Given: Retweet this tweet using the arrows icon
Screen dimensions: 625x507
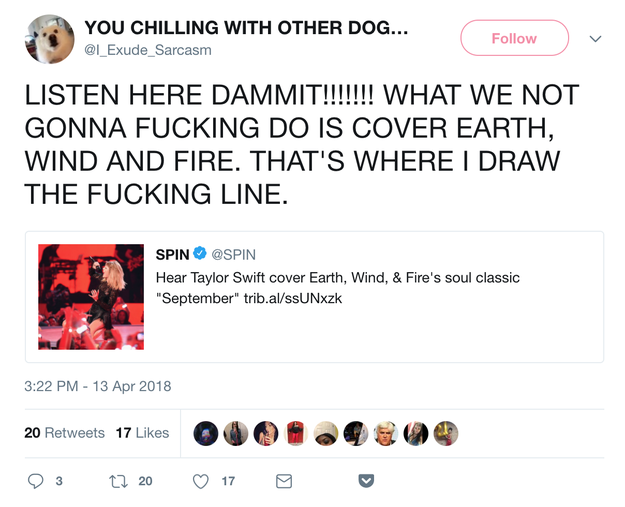Looking at the screenshot, I should pos(120,481).
